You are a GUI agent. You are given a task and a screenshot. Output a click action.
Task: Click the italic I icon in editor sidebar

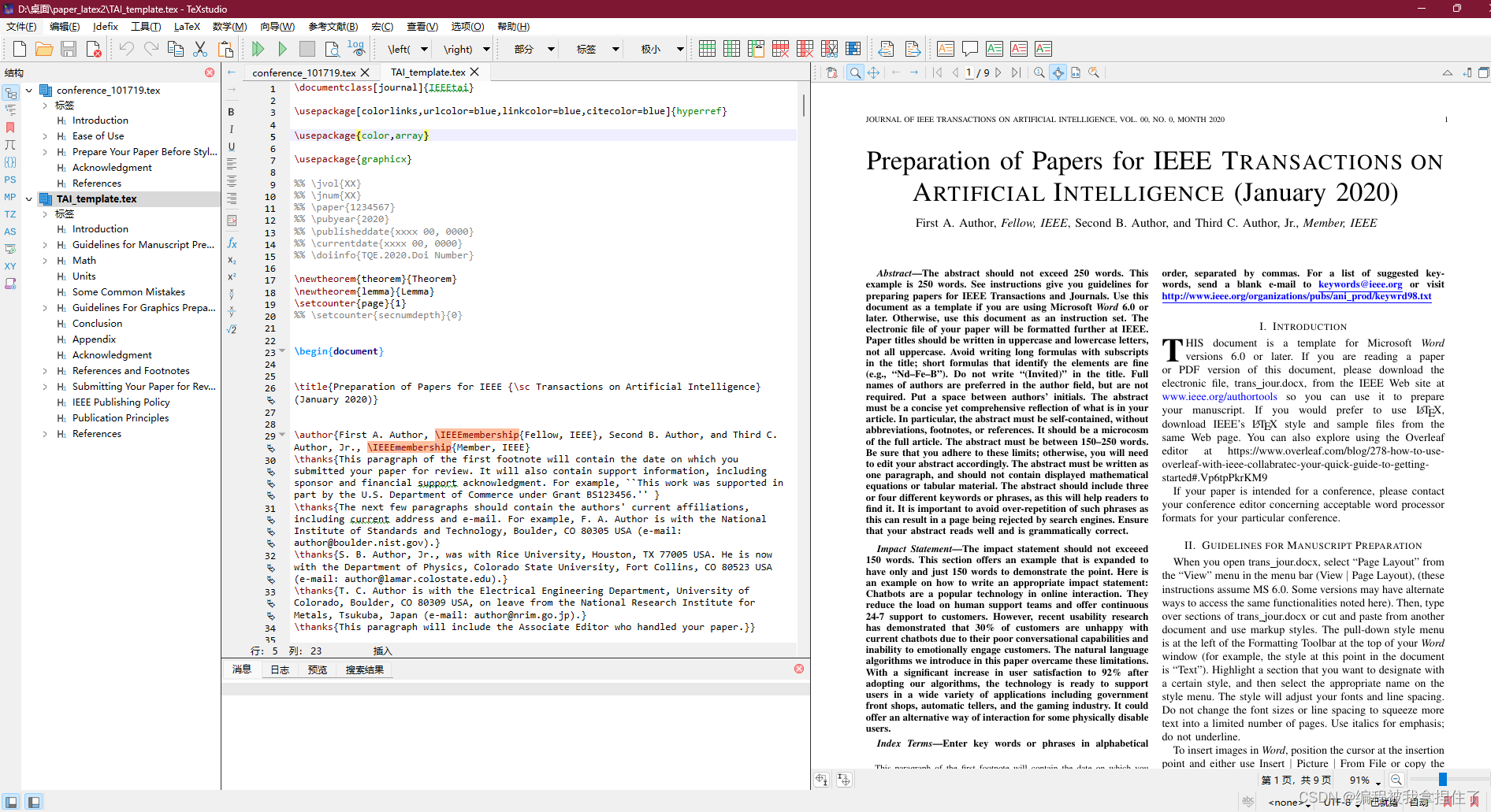click(231, 129)
